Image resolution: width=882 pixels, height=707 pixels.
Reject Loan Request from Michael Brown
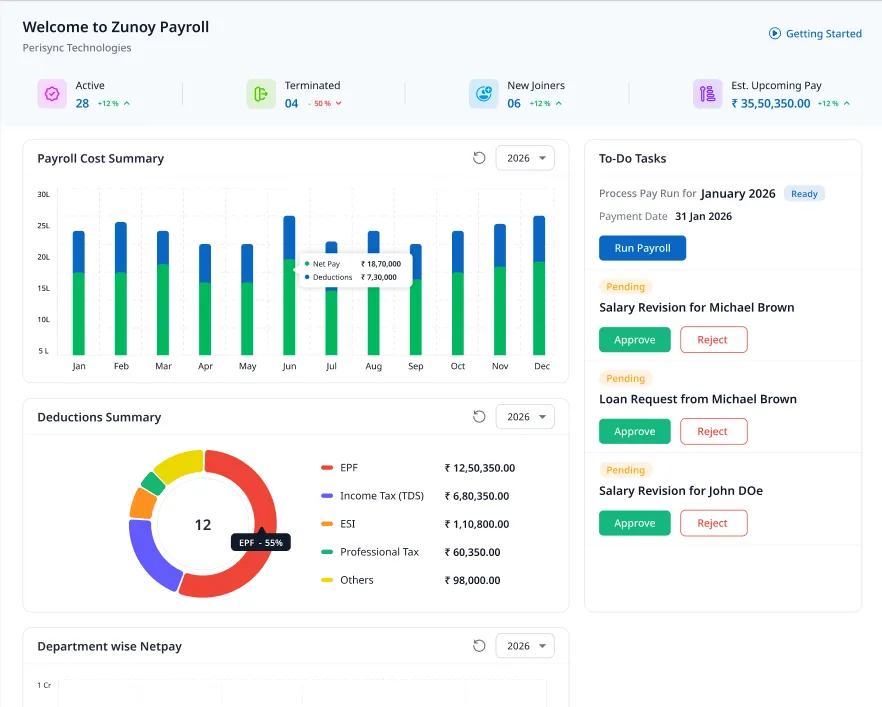coord(713,431)
